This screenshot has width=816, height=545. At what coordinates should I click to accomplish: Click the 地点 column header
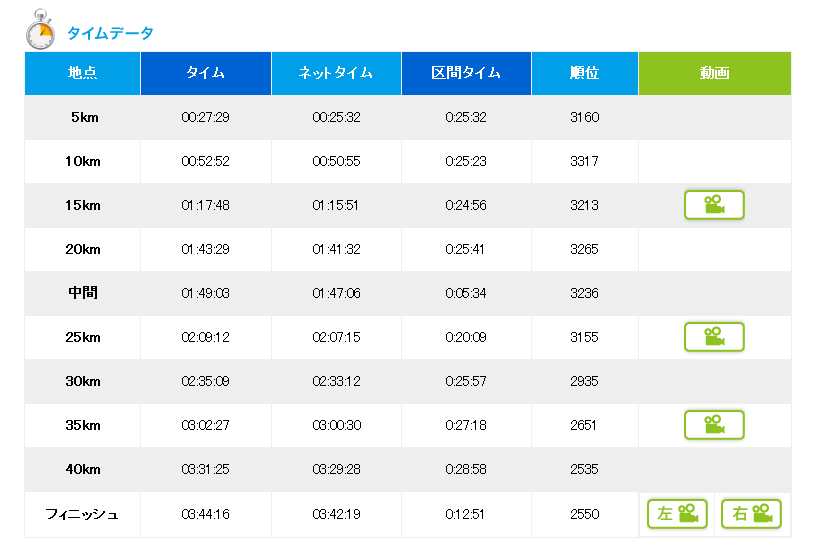(x=82, y=73)
